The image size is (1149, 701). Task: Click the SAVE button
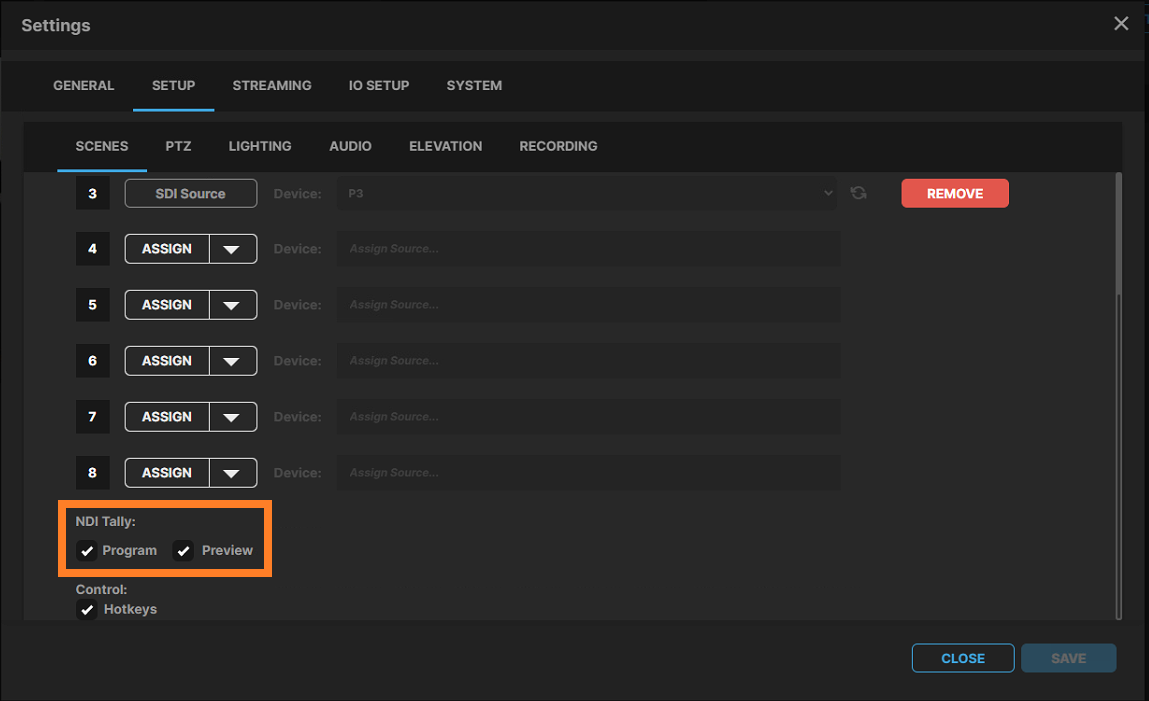(x=1068, y=658)
